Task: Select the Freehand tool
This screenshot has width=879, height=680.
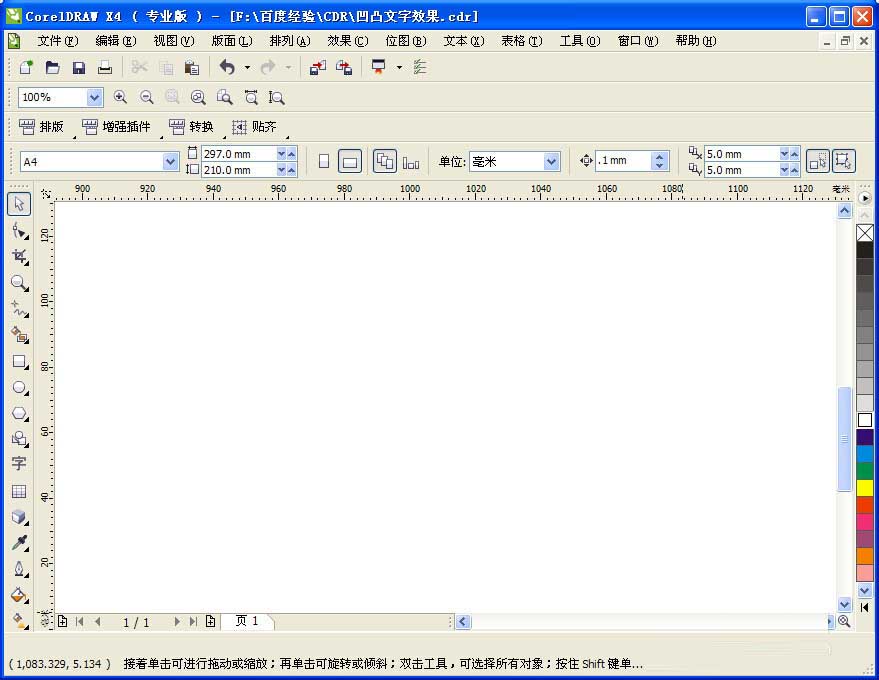Action: pos(20,309)
